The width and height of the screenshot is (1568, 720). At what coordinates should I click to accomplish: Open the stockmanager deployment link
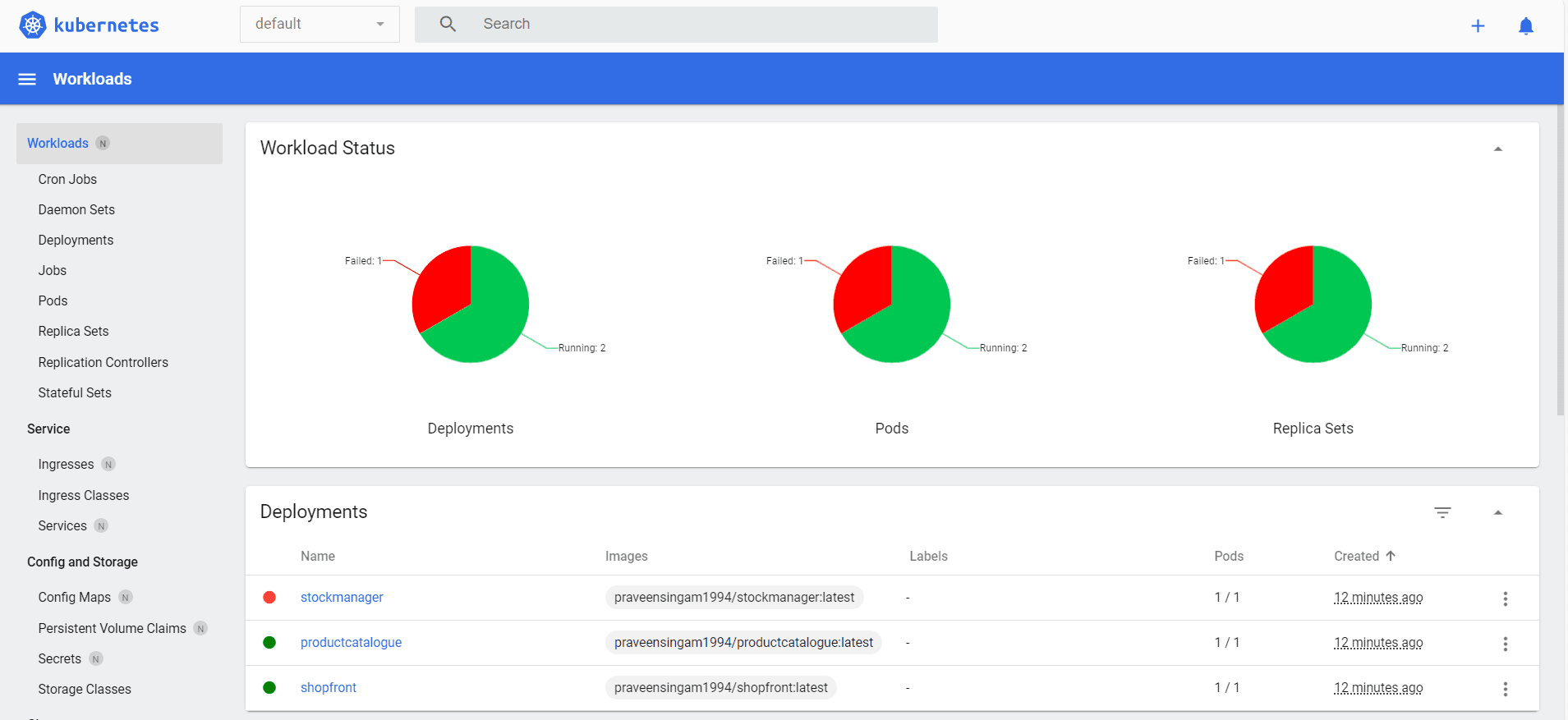[342, 597]
